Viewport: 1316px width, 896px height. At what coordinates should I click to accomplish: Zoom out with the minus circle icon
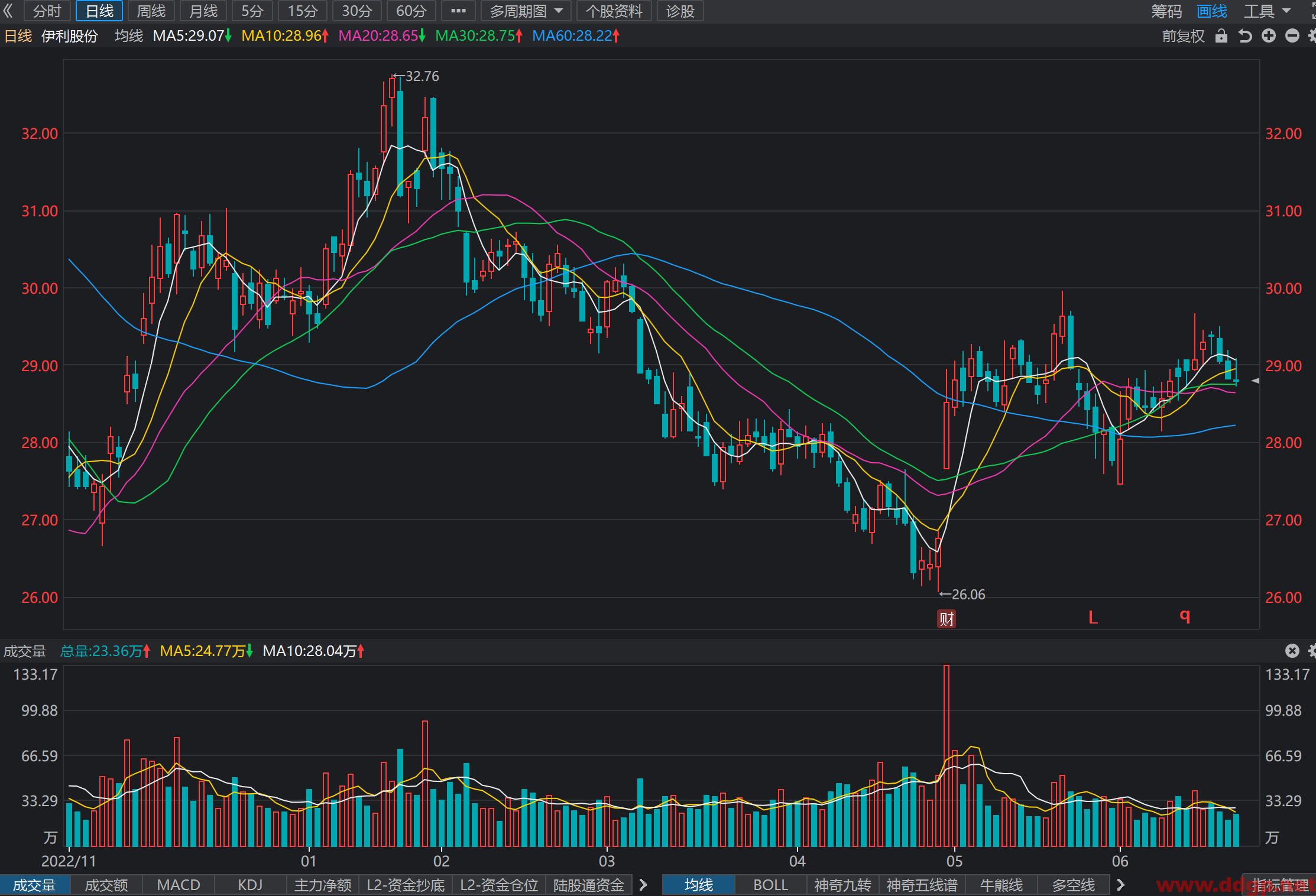tap(1292, 36)
